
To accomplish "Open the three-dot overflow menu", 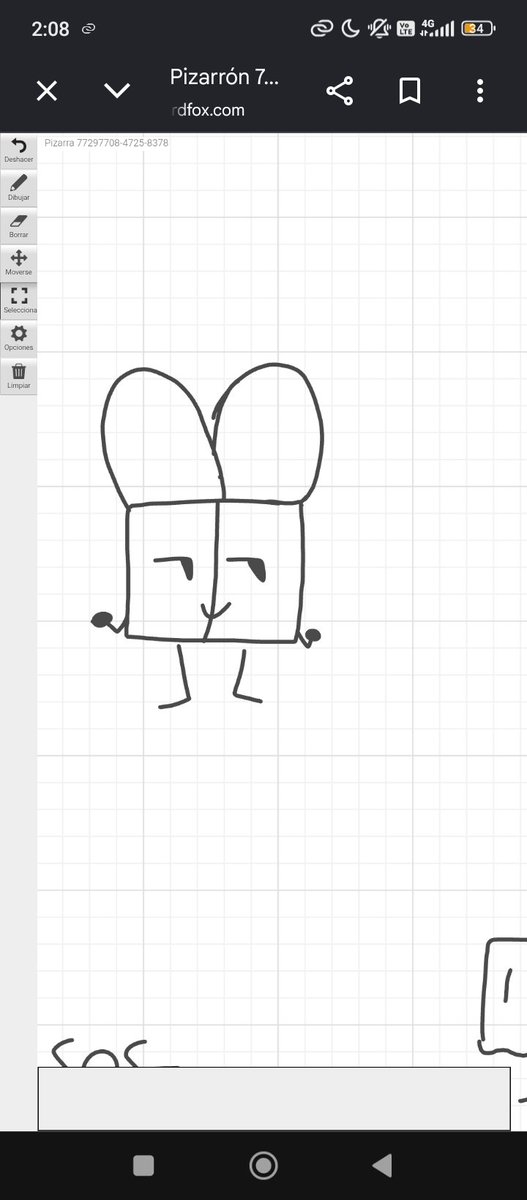I will point(480,91).
